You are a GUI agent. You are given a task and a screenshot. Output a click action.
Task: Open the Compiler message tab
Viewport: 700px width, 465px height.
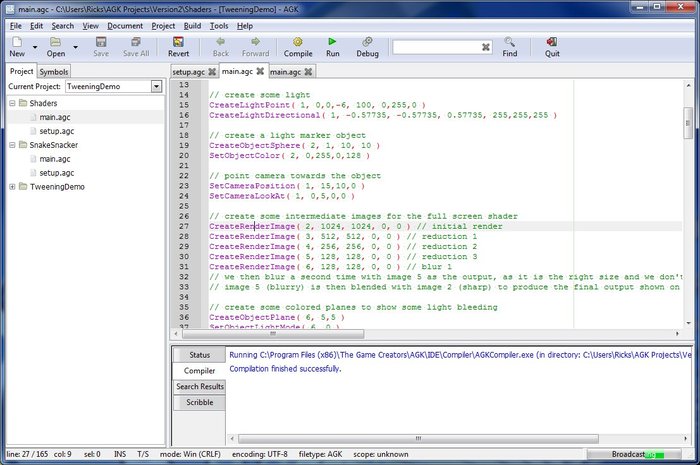199,370
